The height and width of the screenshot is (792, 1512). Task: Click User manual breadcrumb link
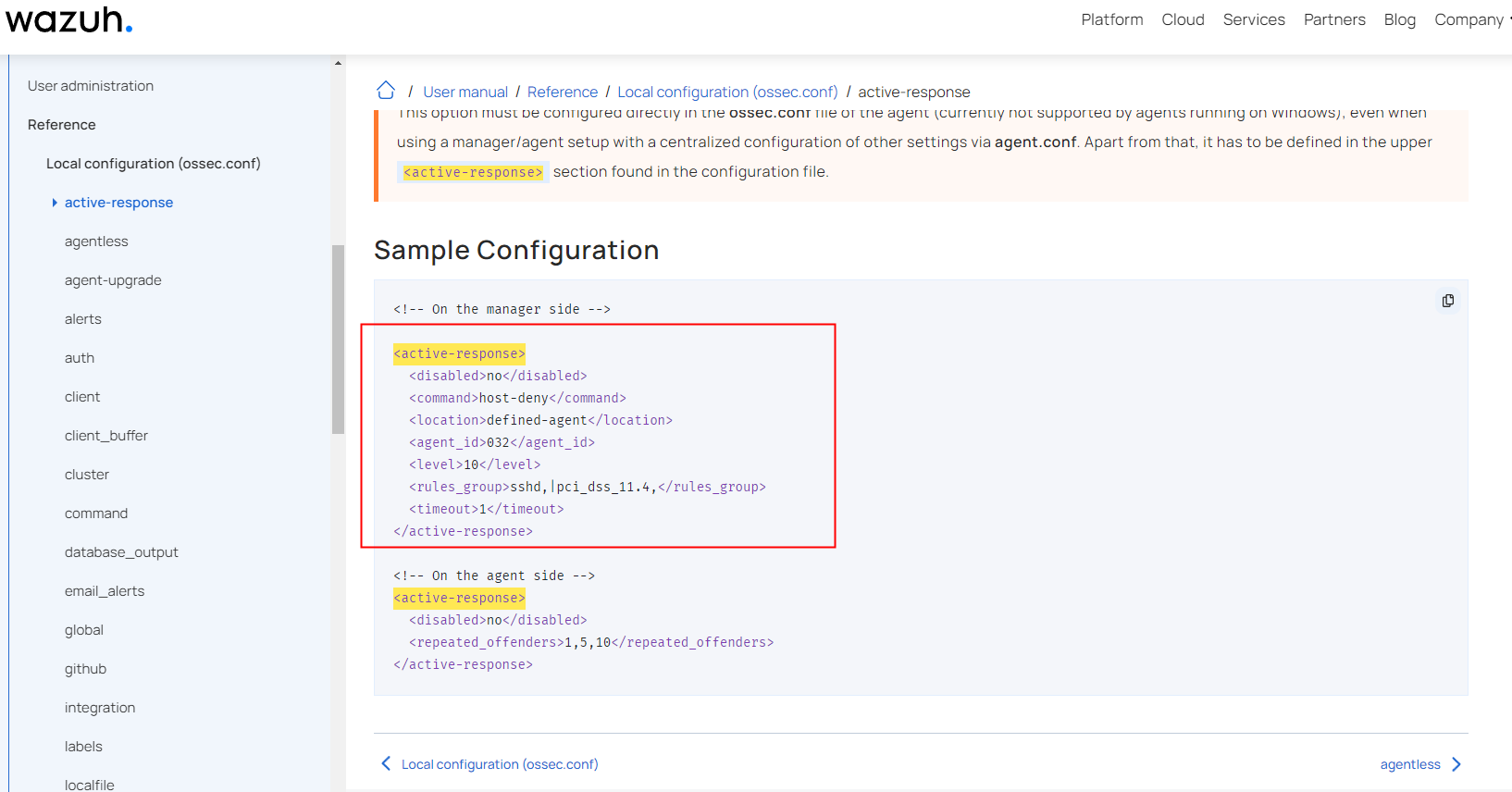click(465, 92)
